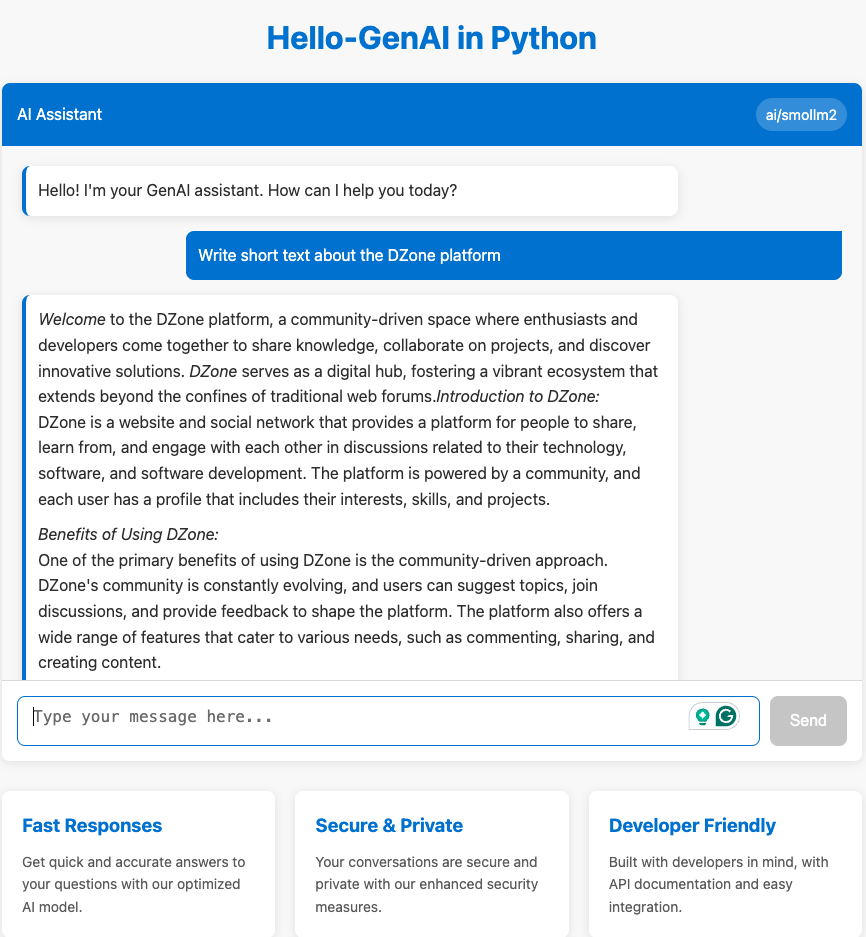Click the Send button
866x937 pixels.
(x=808, y=721)
